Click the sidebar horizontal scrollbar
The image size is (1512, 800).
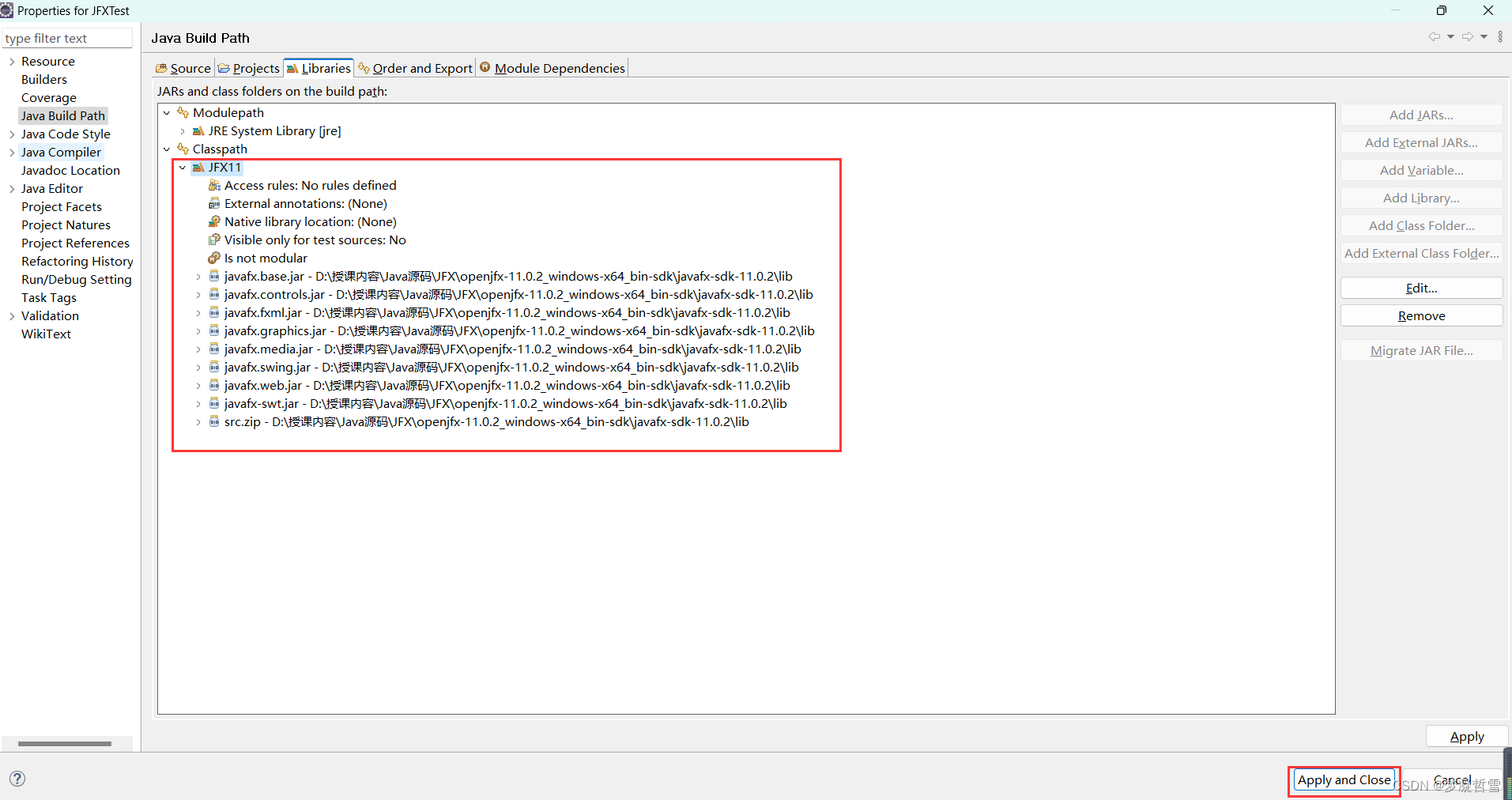(x=65, y=743)
